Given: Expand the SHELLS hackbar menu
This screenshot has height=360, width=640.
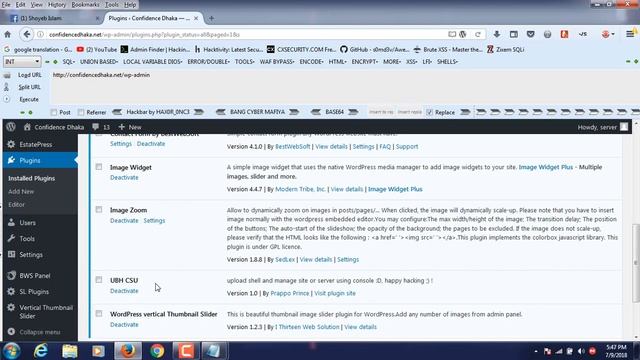Looking at the screenshot, I should (x=447, y=62).
